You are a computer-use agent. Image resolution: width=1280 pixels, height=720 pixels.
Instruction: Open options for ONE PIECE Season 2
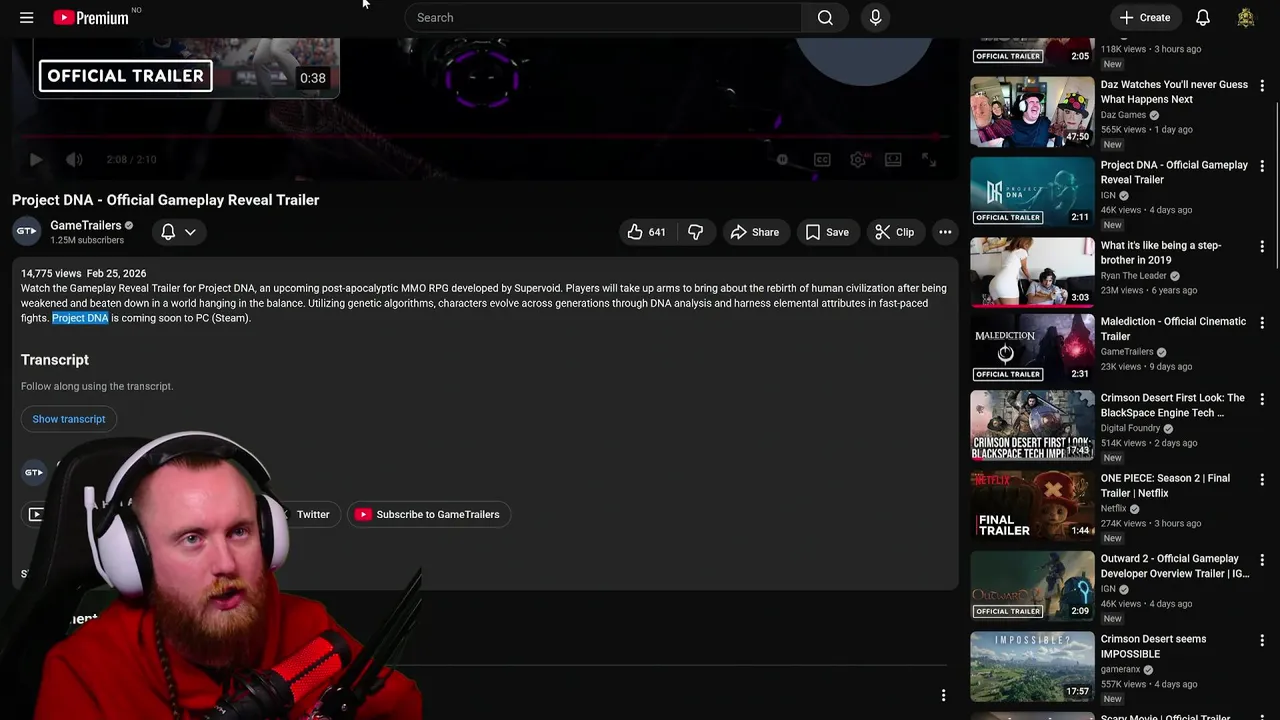pos(1262,479)
